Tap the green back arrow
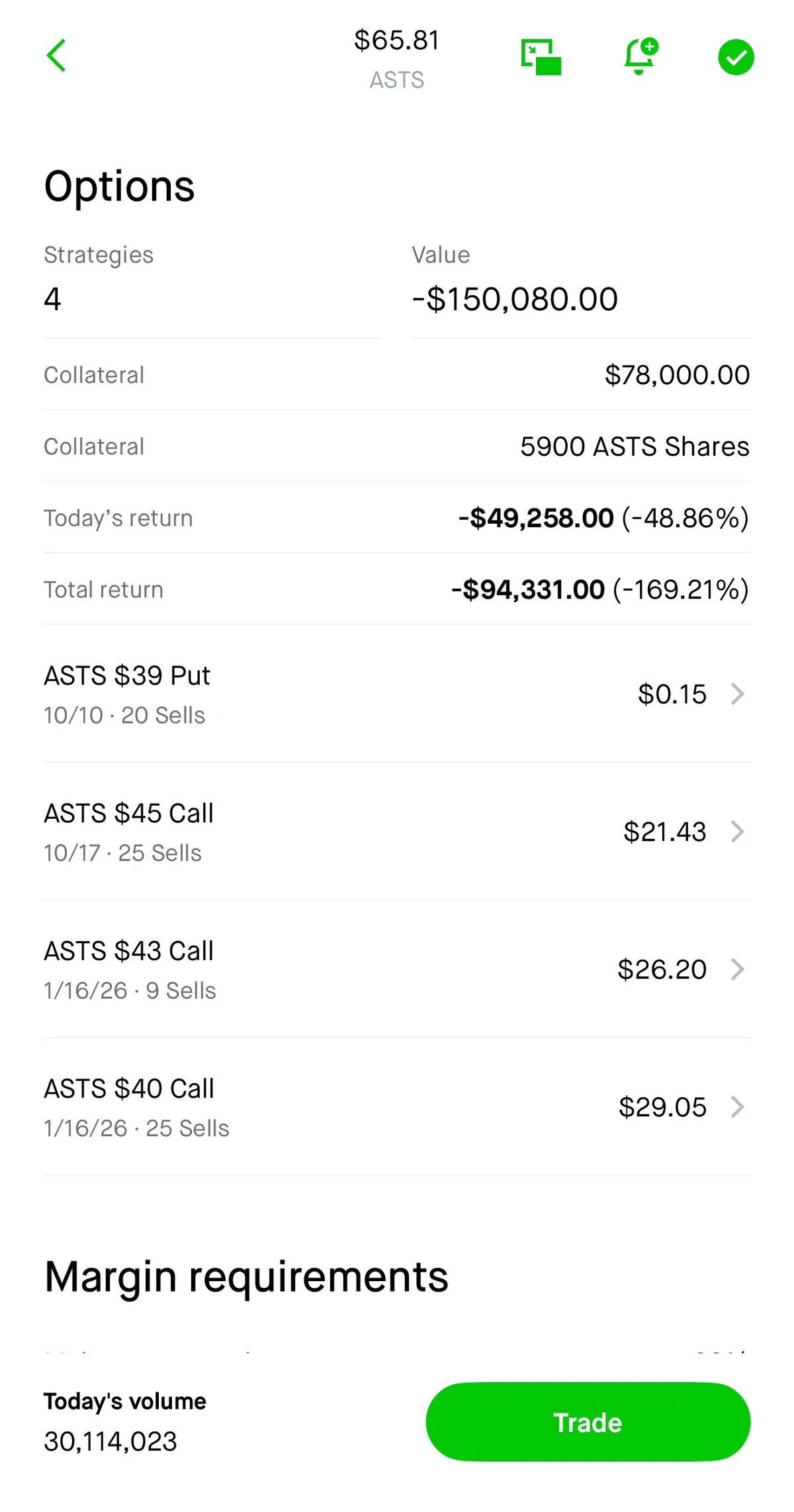Screen dimensions: 794x1512 tap(56, 56)
